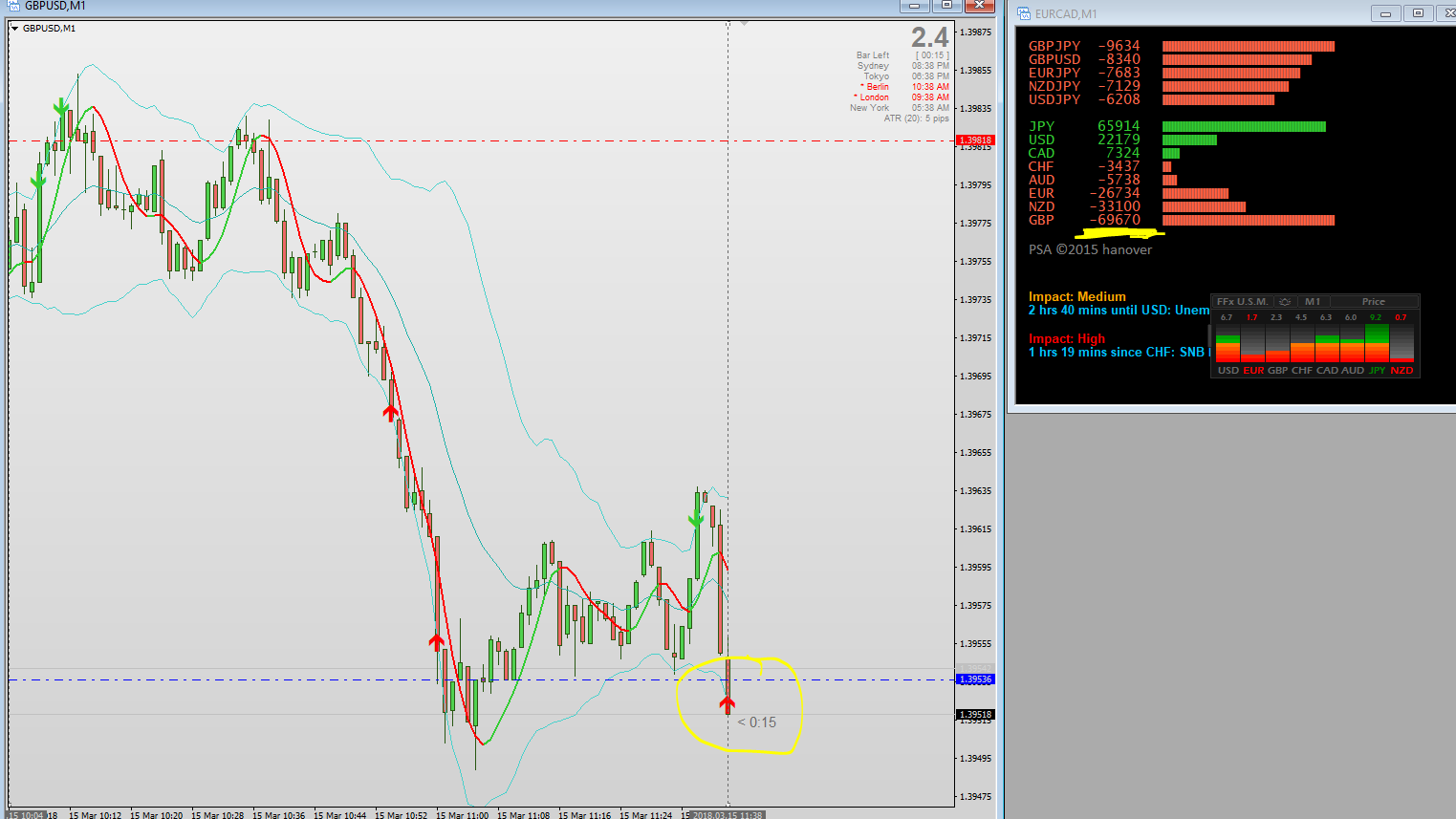Click the '2 hrs 40 mins until USD' news line
Image resolution: width=1456 pixels, height=819 pixels.
pos(1119,311)
